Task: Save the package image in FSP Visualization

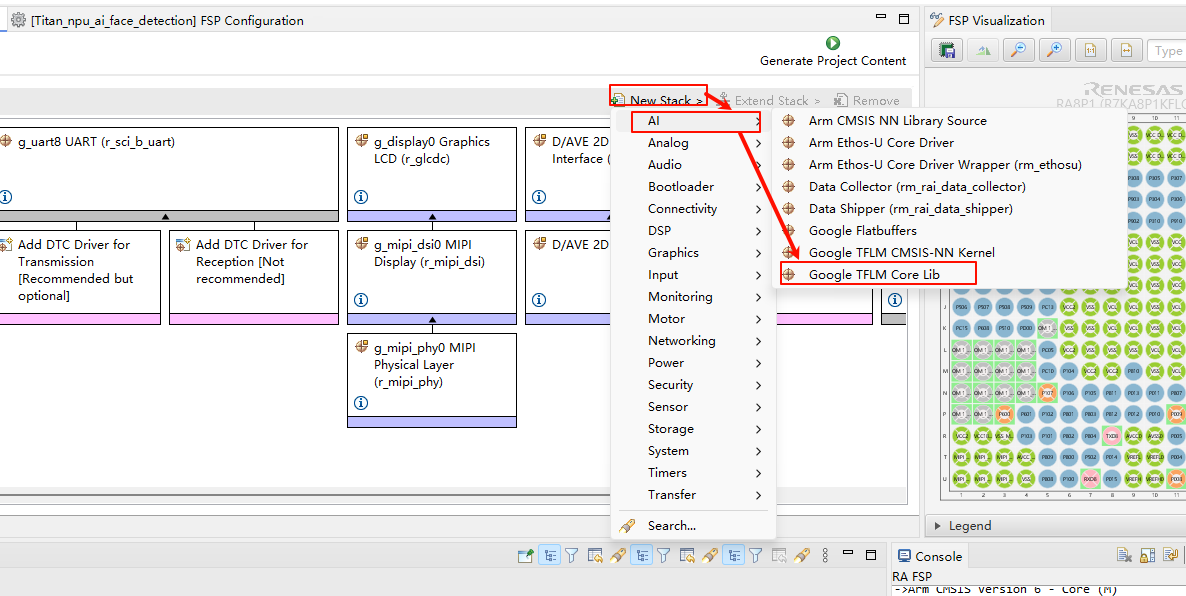Action: (947, 50)
